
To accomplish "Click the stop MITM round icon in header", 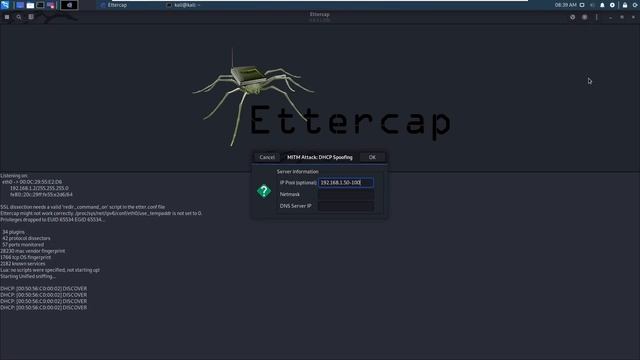I will 584,17.
